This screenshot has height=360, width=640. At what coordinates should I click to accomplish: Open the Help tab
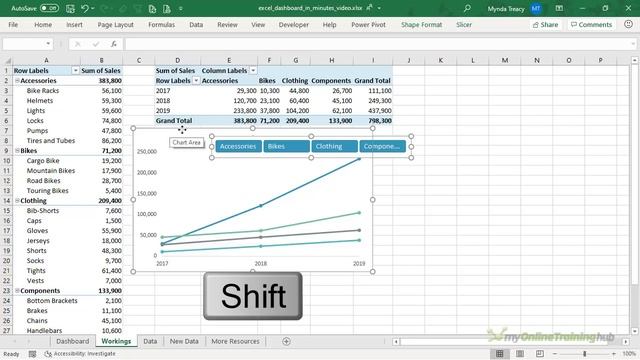(329, 24)
